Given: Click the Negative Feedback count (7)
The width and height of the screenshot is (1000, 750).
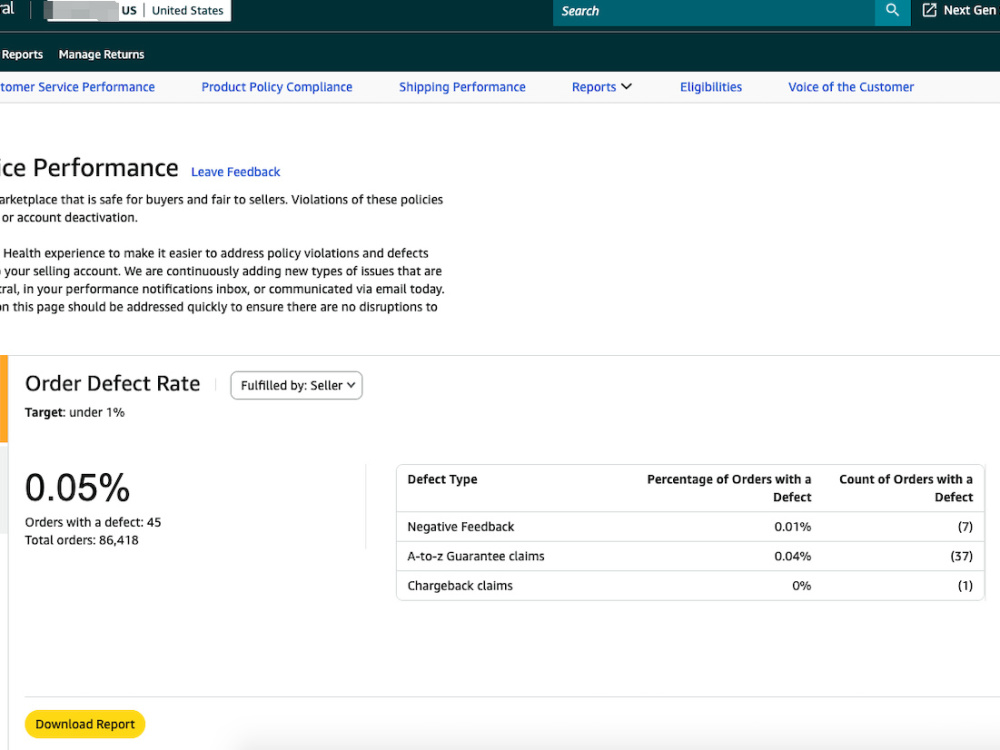Looking at the screenshot, I should click(x=965, y=527).
